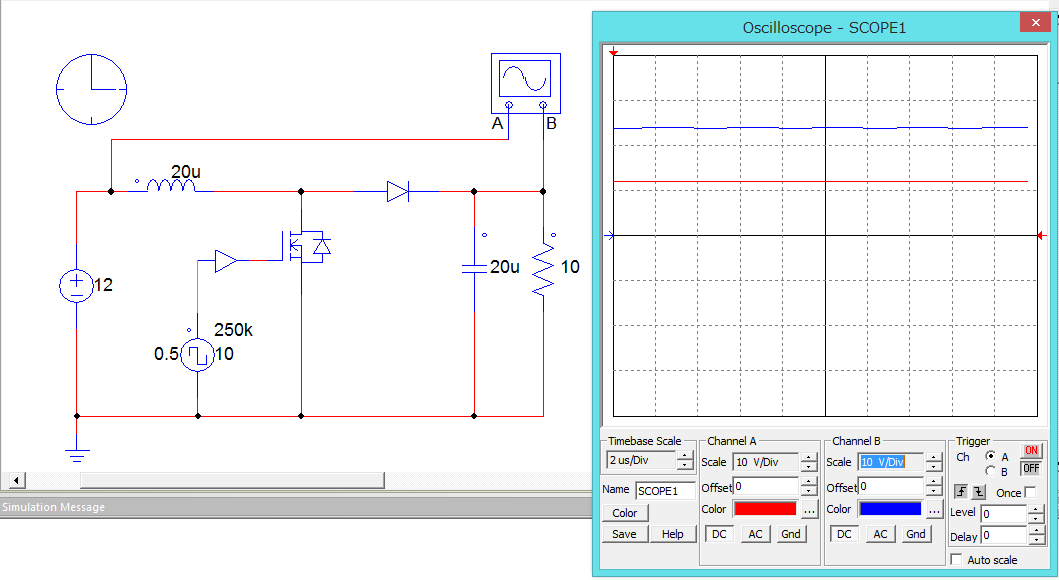
Task: Select the 20u output capacitor
Action: pos(474,268)
